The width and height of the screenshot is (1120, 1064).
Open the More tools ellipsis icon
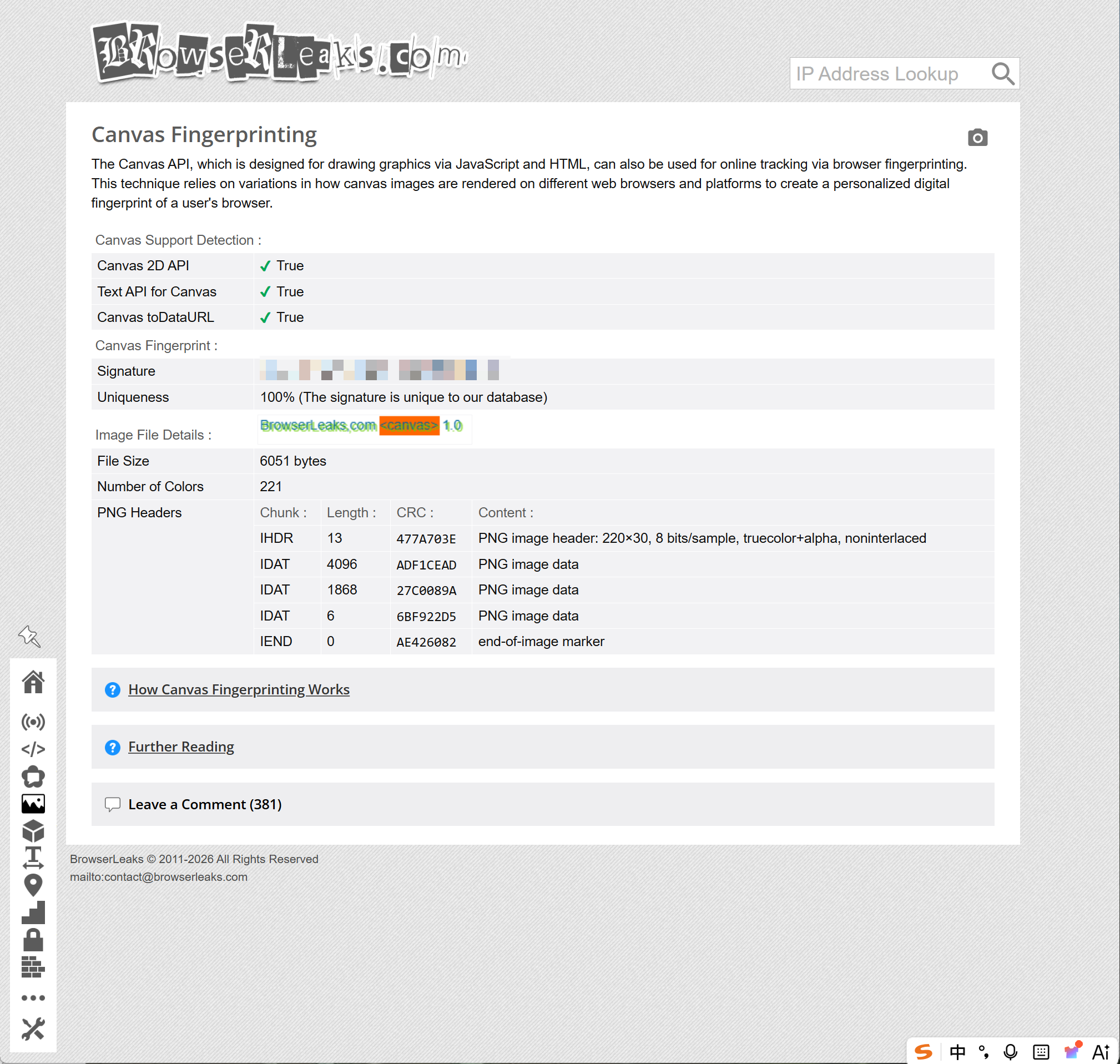pyautogui.click(x=33, y=997)
